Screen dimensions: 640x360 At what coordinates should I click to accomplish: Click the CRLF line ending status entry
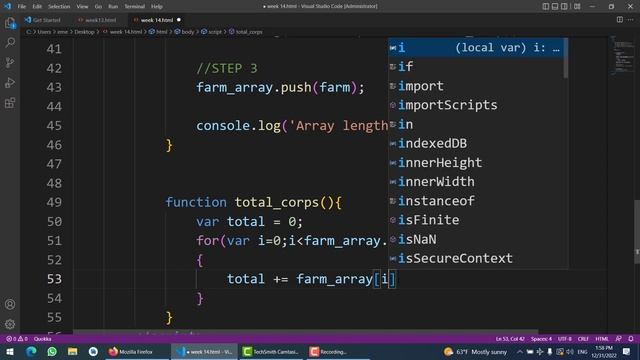(583, 339)
